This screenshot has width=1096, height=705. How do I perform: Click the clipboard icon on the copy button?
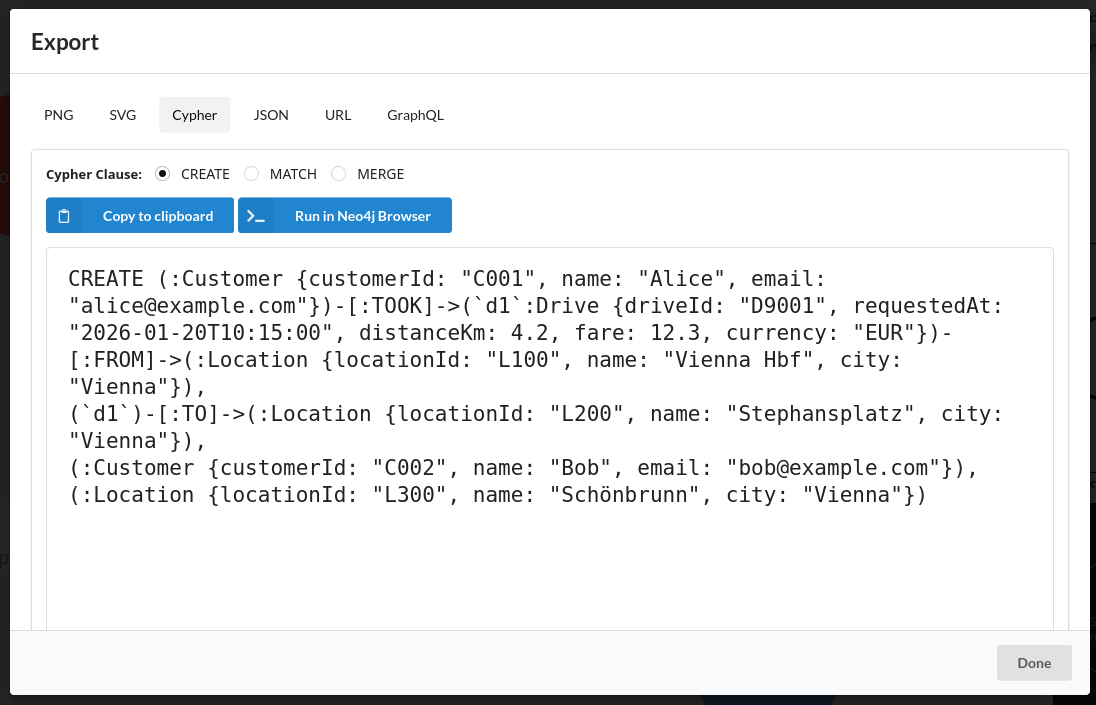tap(64, 216)
